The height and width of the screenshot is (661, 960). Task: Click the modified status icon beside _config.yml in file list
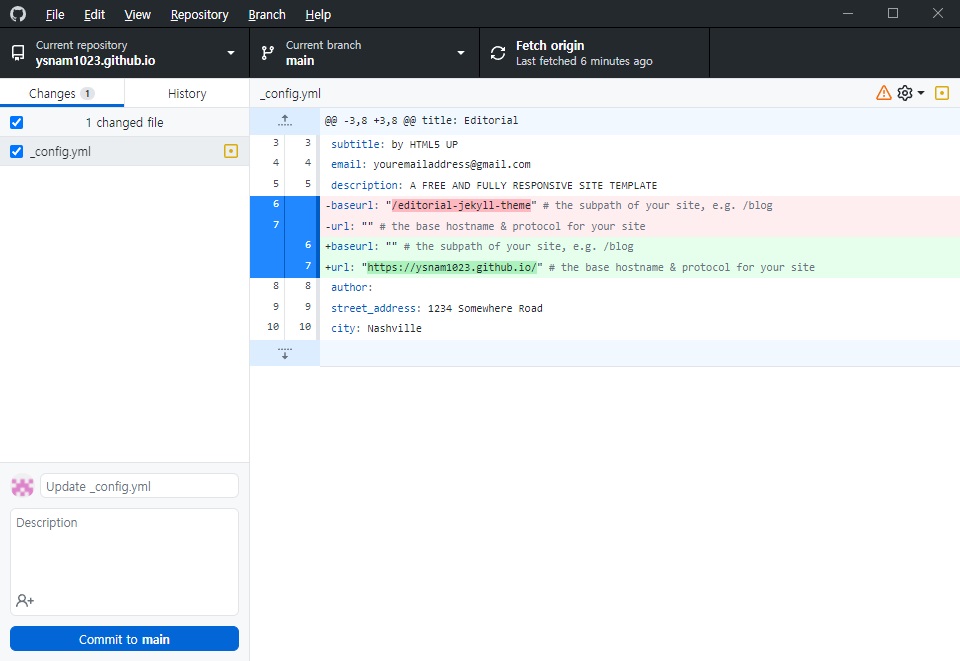(x=231, y=152)
